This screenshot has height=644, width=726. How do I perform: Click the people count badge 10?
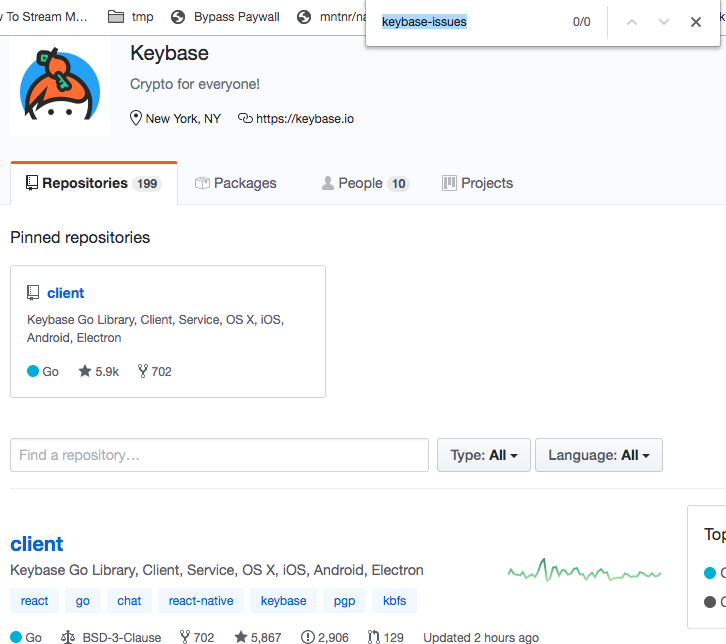coord(398,184)
